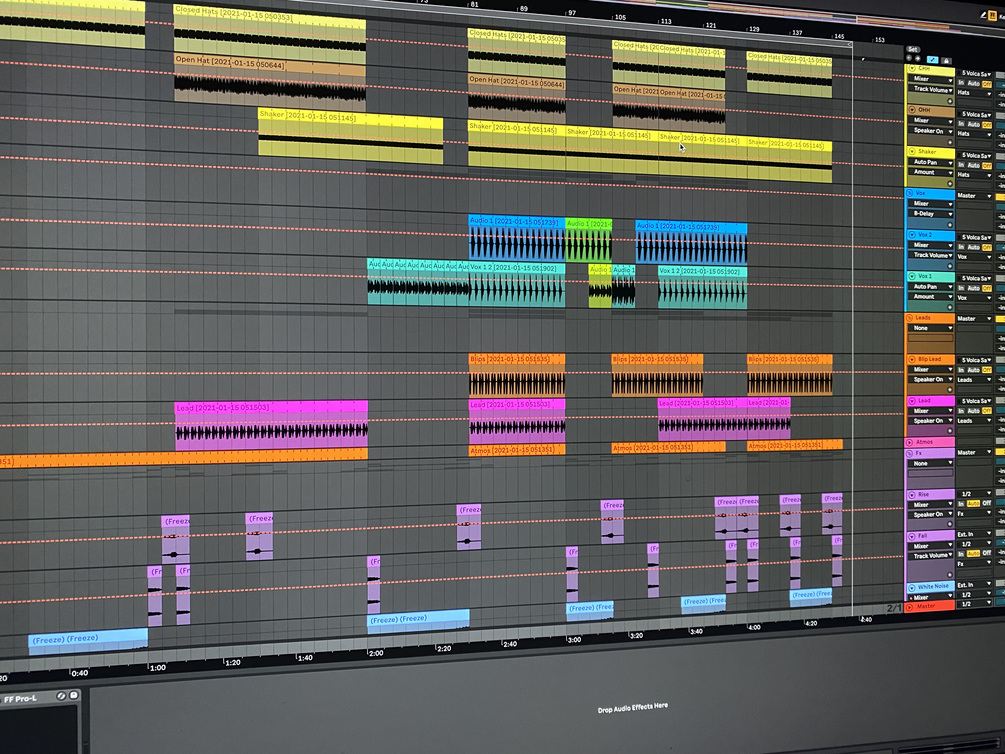Add automation lane on Shaker track

click(950, 183)
